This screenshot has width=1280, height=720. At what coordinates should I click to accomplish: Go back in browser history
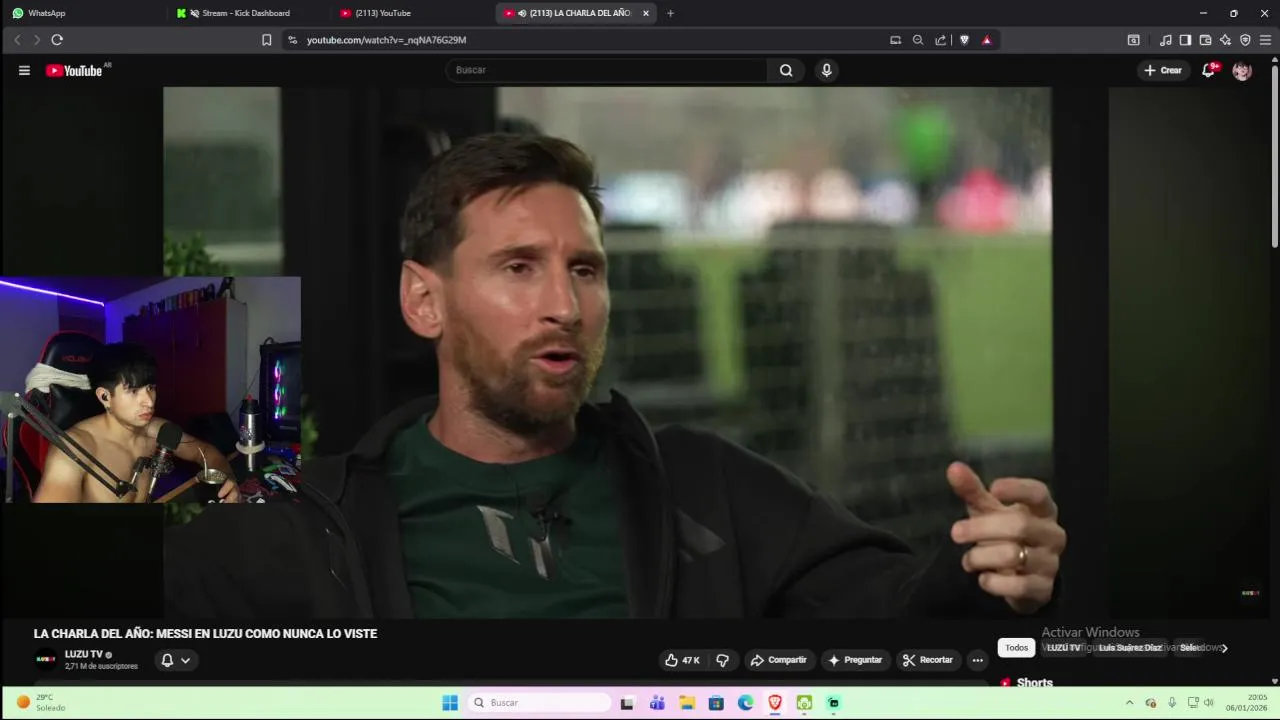point(17,40)
